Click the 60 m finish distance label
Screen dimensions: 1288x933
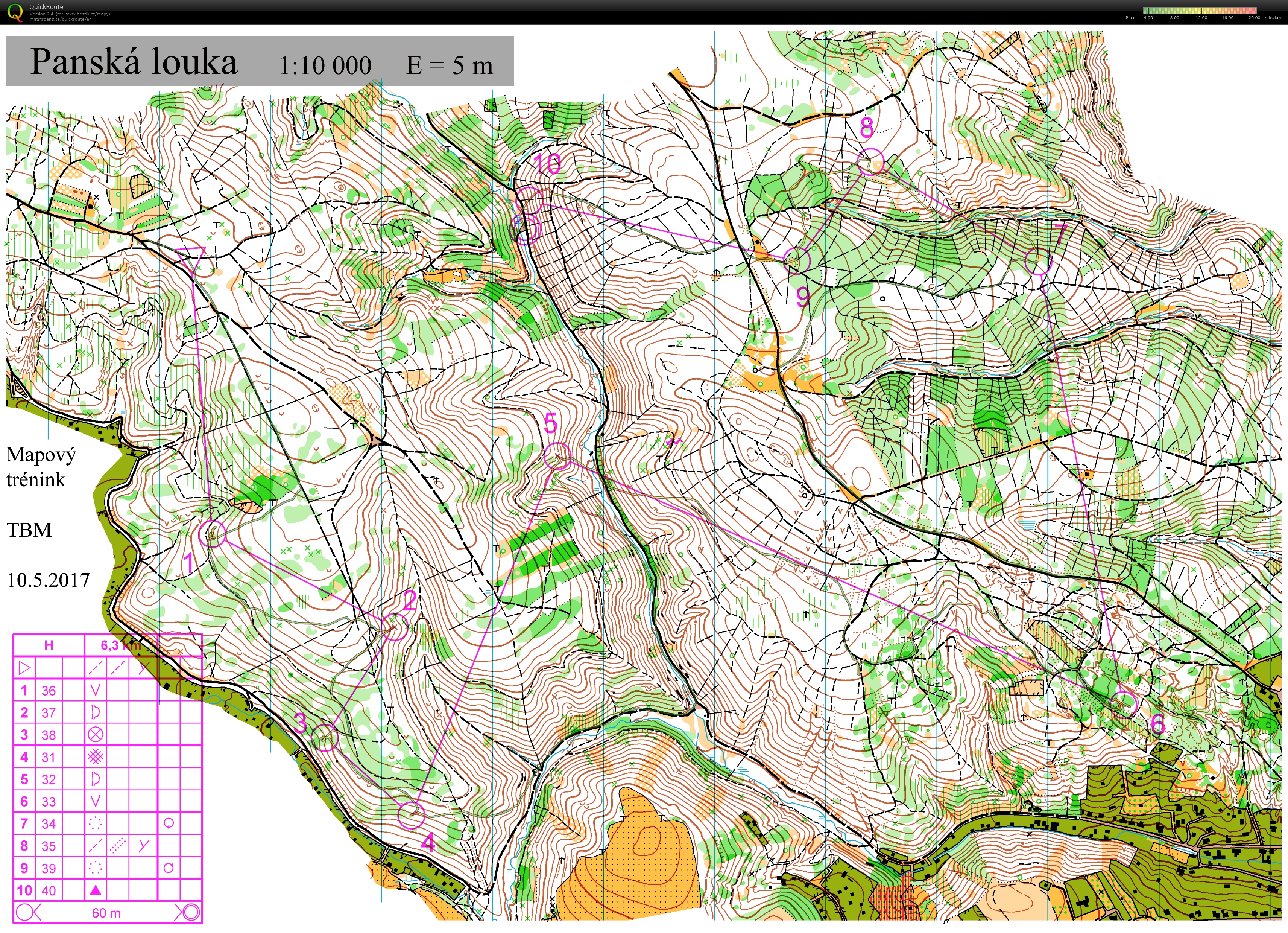pyautogui.click(x=106, y=913)
